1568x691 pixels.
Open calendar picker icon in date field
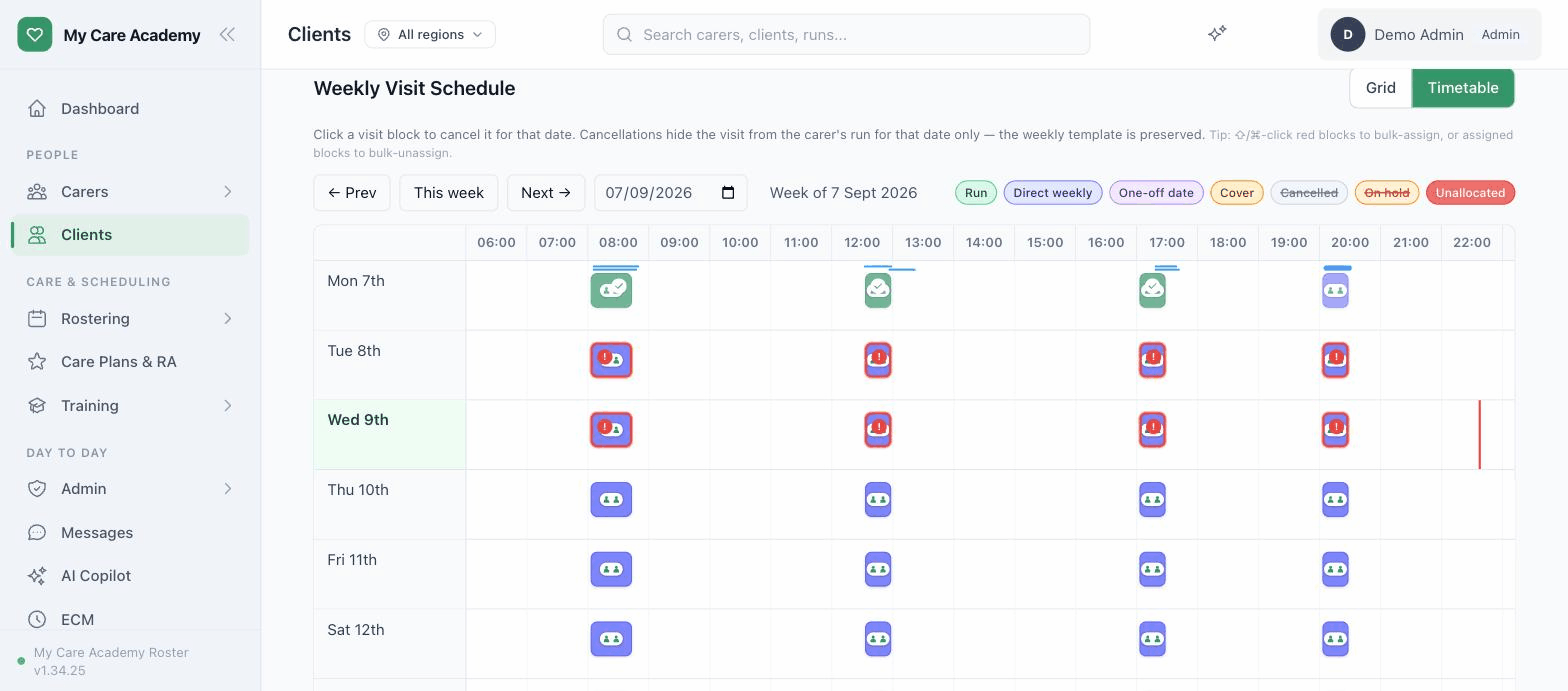[x=728, y=192]
